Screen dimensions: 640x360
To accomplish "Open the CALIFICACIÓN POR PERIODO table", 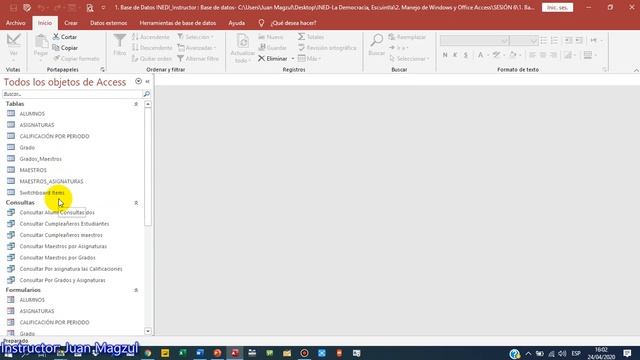I will [54, 136].
